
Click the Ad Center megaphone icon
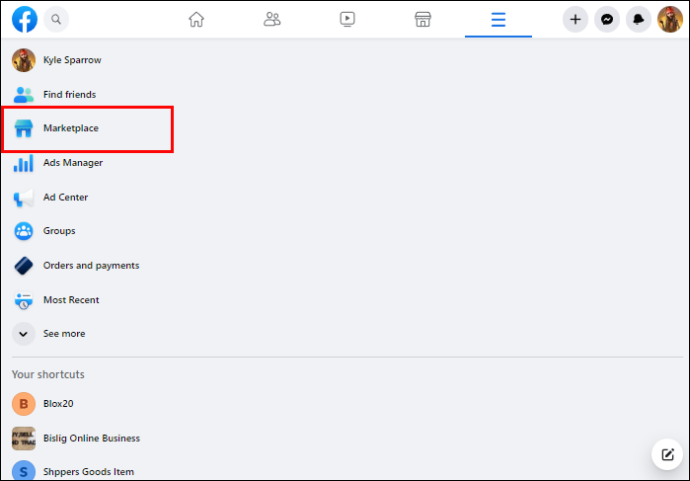coord(24,198)
